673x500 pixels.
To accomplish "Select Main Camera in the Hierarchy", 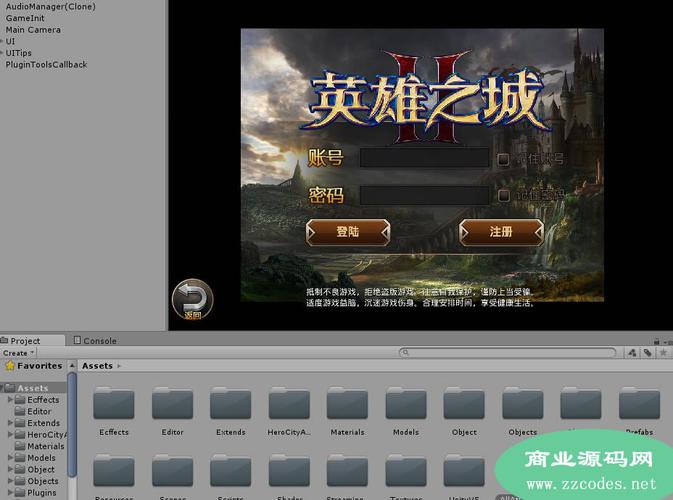I will click(x=33, y=30).
